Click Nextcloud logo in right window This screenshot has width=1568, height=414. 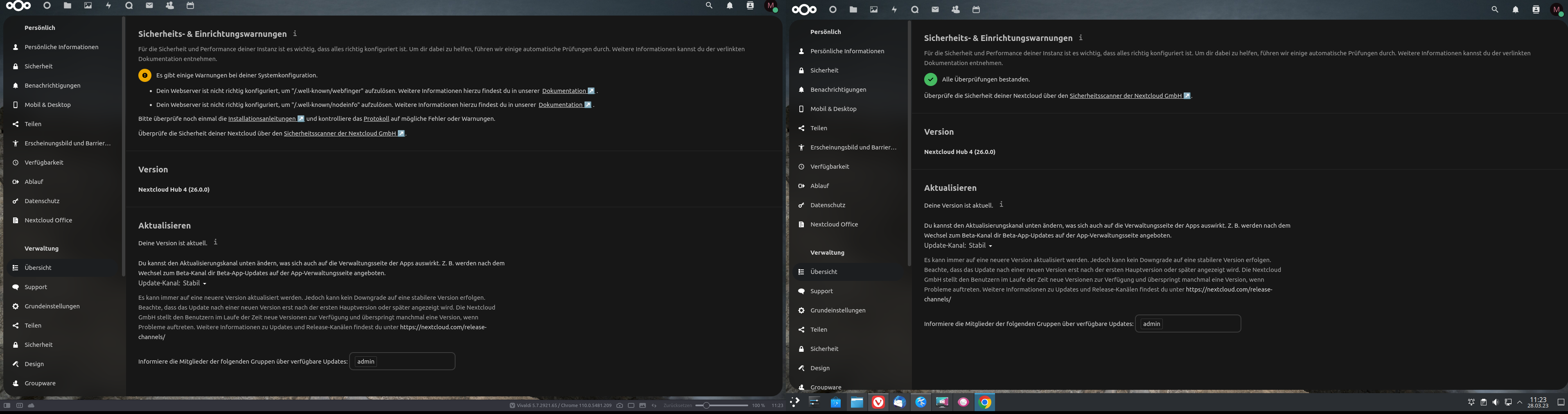tap(804, 10)
